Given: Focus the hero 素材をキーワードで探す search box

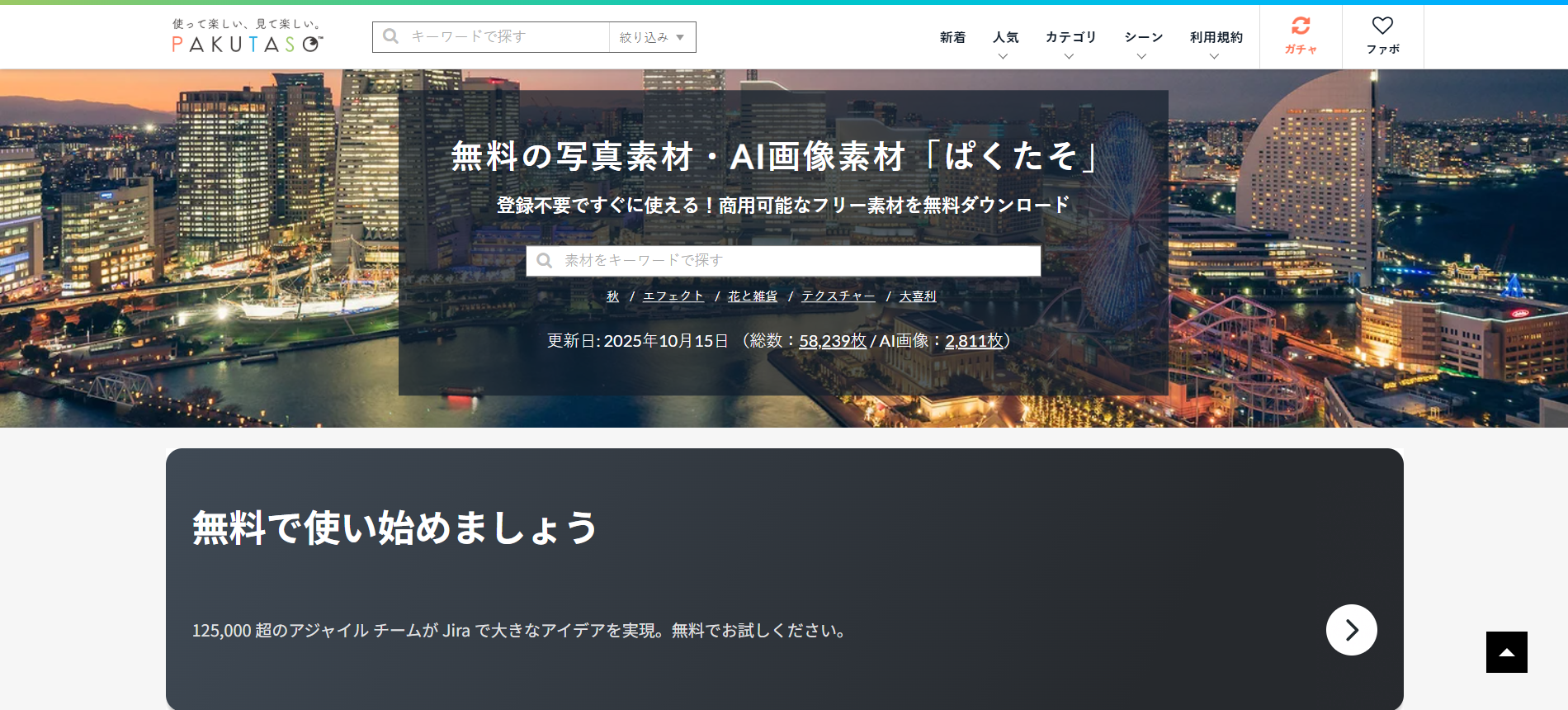Looking at the screenshot, I should 792,261.
